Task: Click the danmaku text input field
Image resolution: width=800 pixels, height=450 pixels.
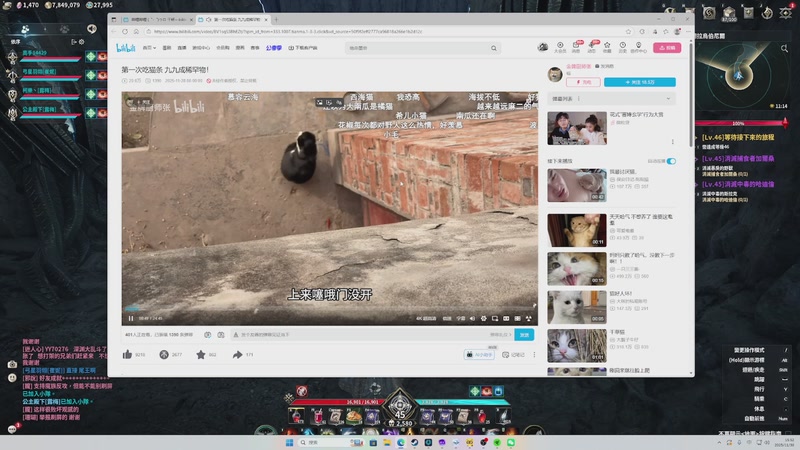Action: (362, 335)
